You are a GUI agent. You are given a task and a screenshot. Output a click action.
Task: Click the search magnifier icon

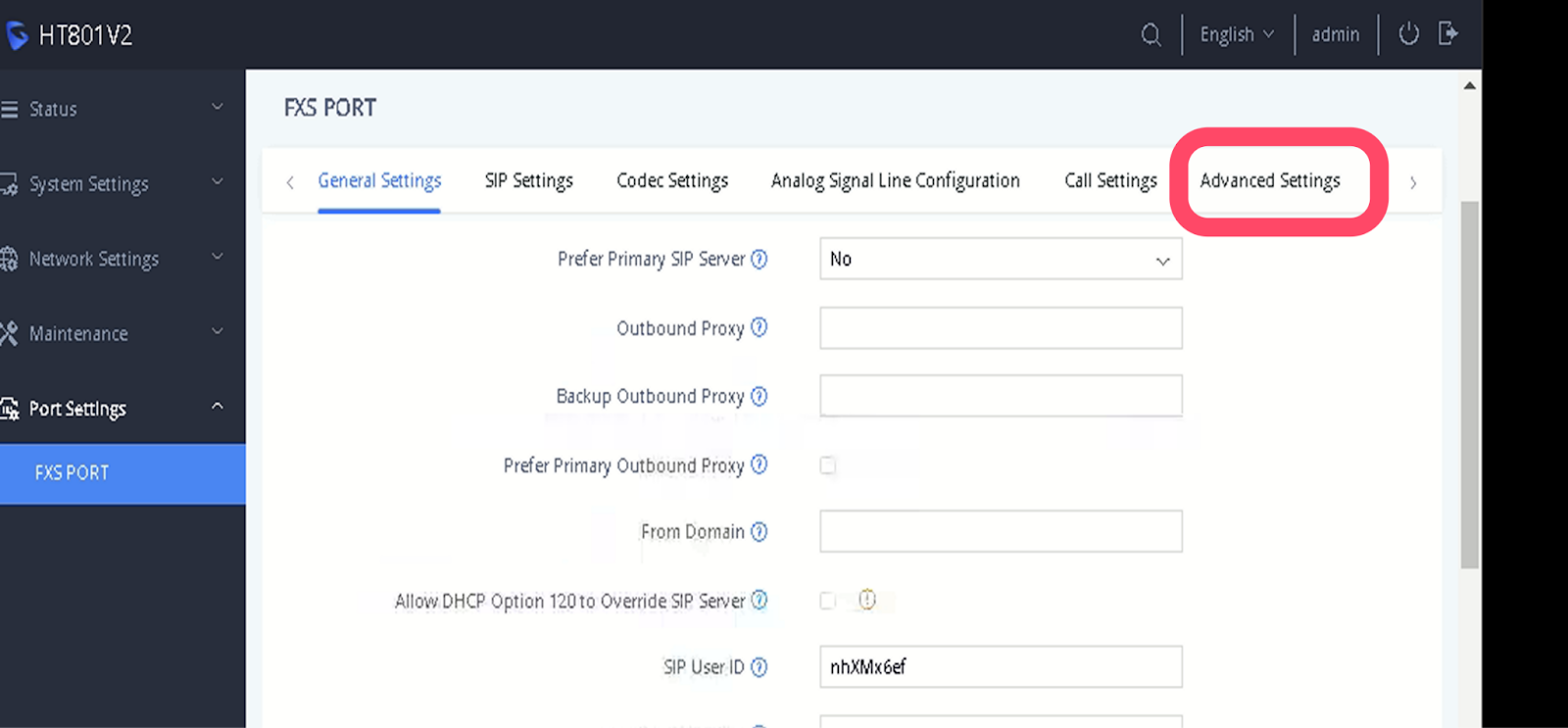[1151, 35]
